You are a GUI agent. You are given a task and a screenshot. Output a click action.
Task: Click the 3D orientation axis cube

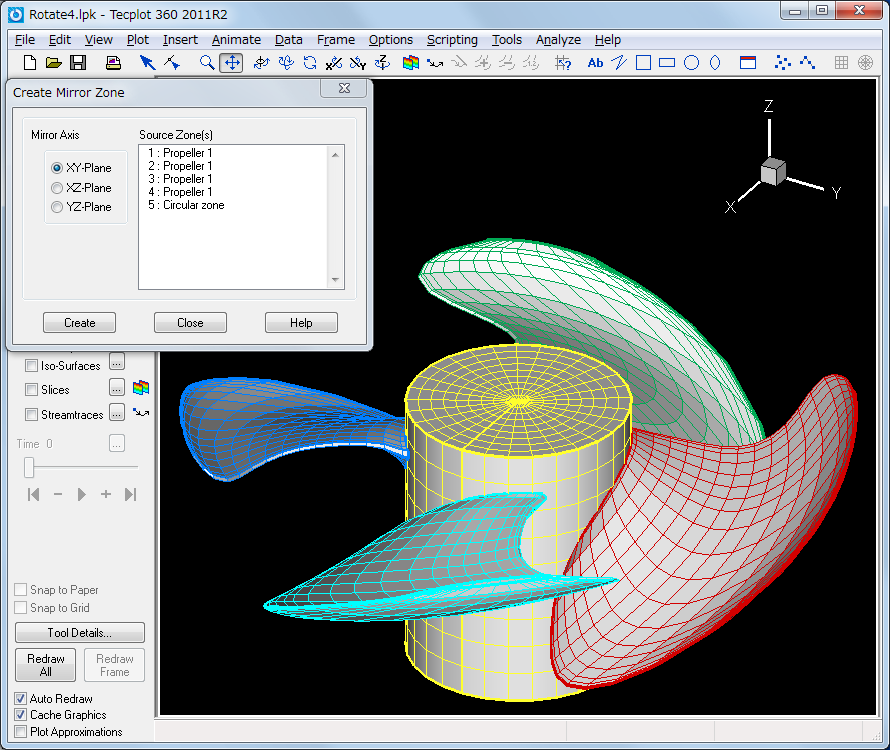point(773,171)
